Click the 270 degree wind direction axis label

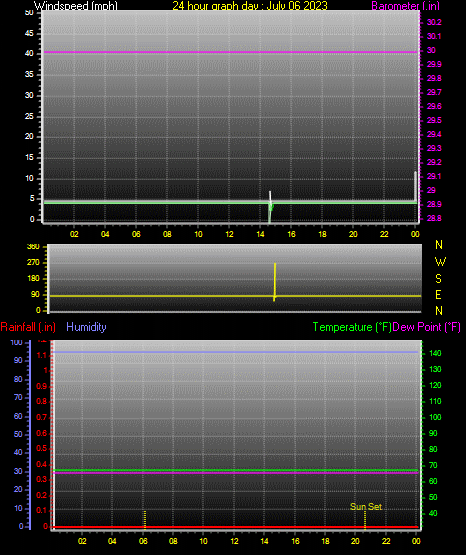pos(33,263)
